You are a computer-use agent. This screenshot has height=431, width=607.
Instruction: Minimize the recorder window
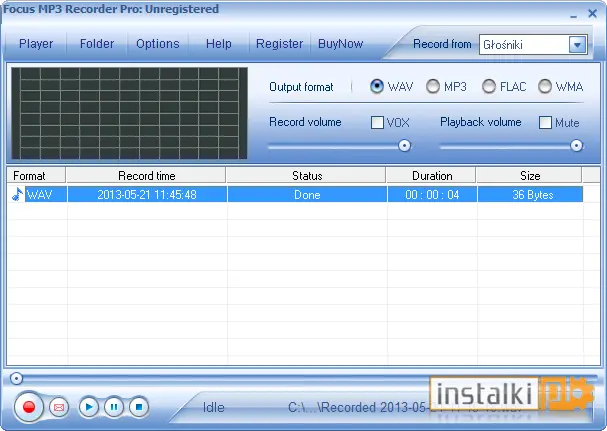pos(574,15)
